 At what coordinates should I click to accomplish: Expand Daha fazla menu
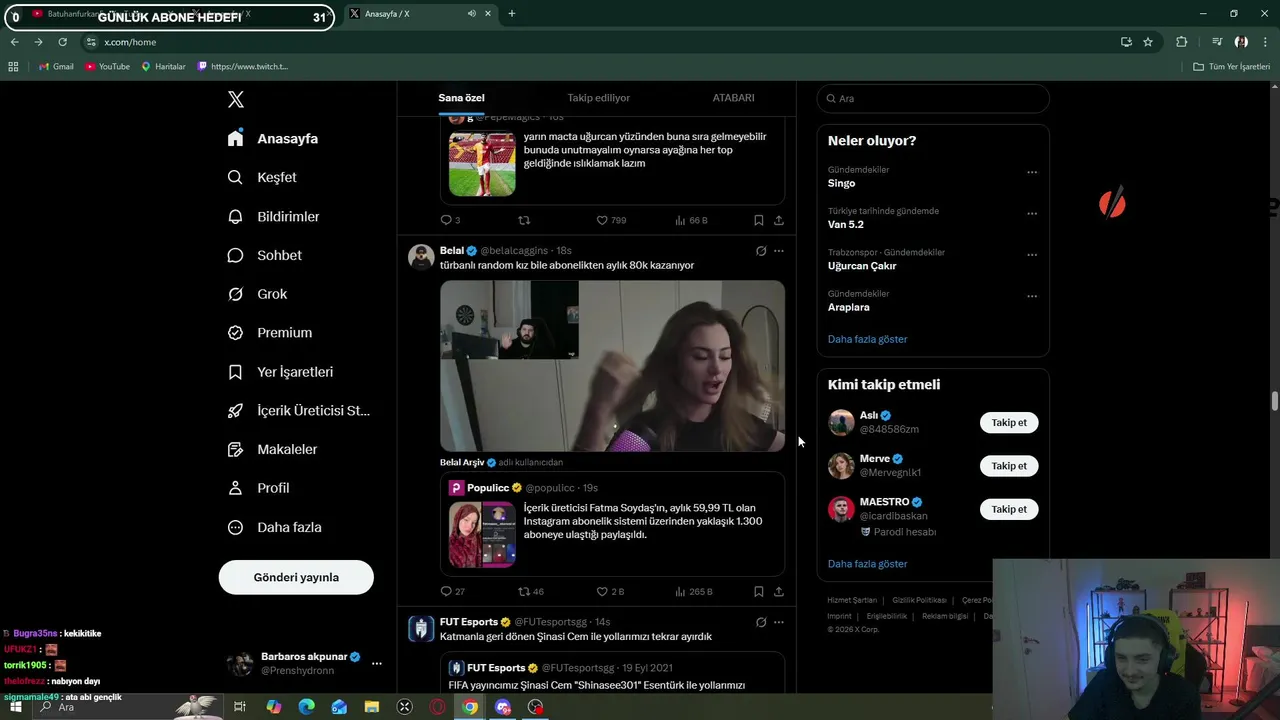click(x=274, y=527)
